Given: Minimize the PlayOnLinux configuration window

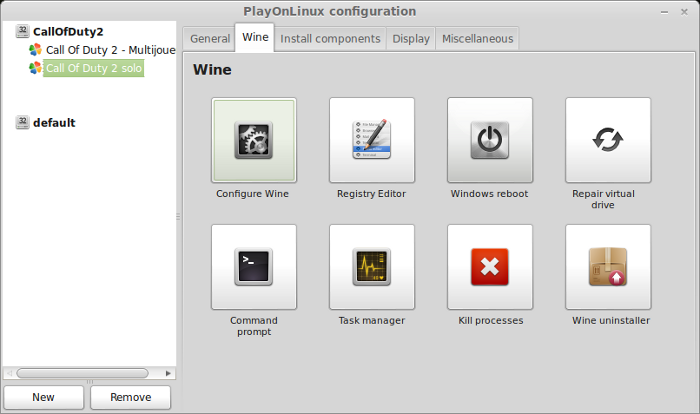Looking at the screenshot, I should point(664,12).
